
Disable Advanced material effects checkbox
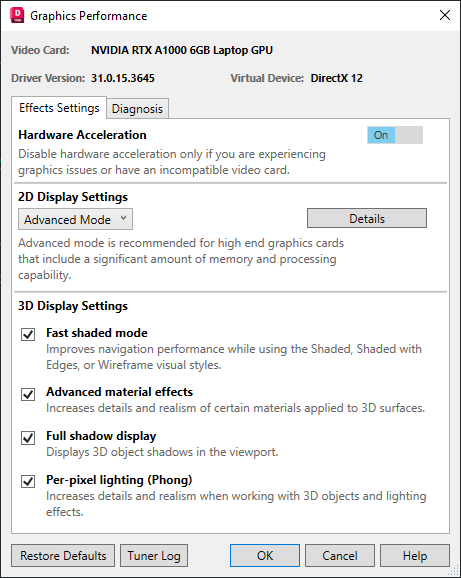pos(28,394)
